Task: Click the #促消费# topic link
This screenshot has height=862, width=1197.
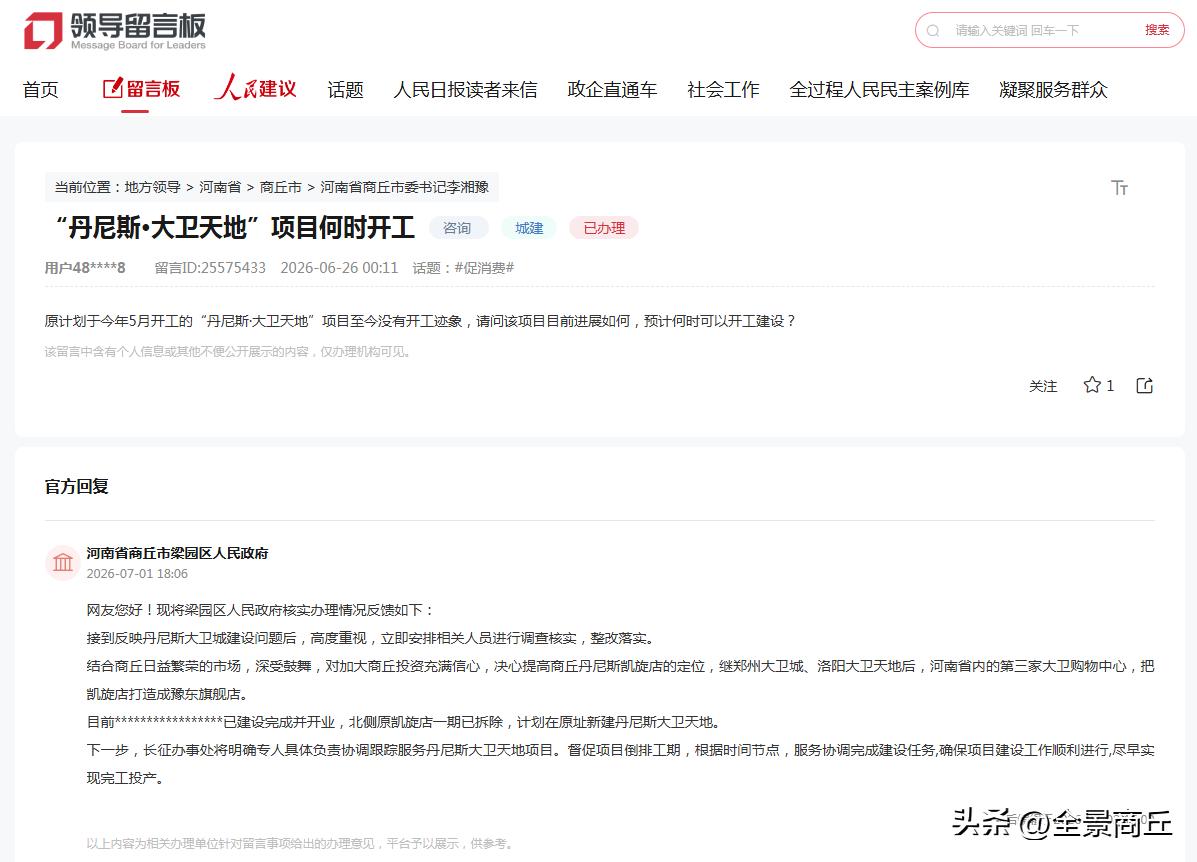Action: pyautogui.click(x=484, y=268)
